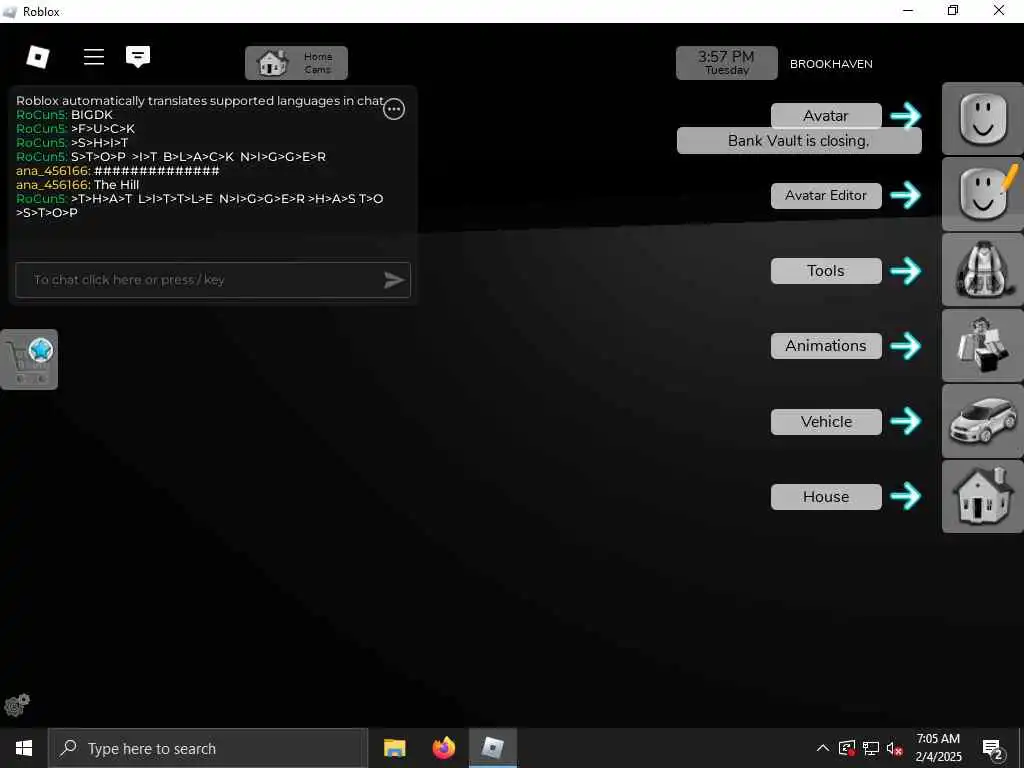This screenshot has width=1024, height=768.
Task: Open the House icon in the side panel
Action: (x=982, y=496)
